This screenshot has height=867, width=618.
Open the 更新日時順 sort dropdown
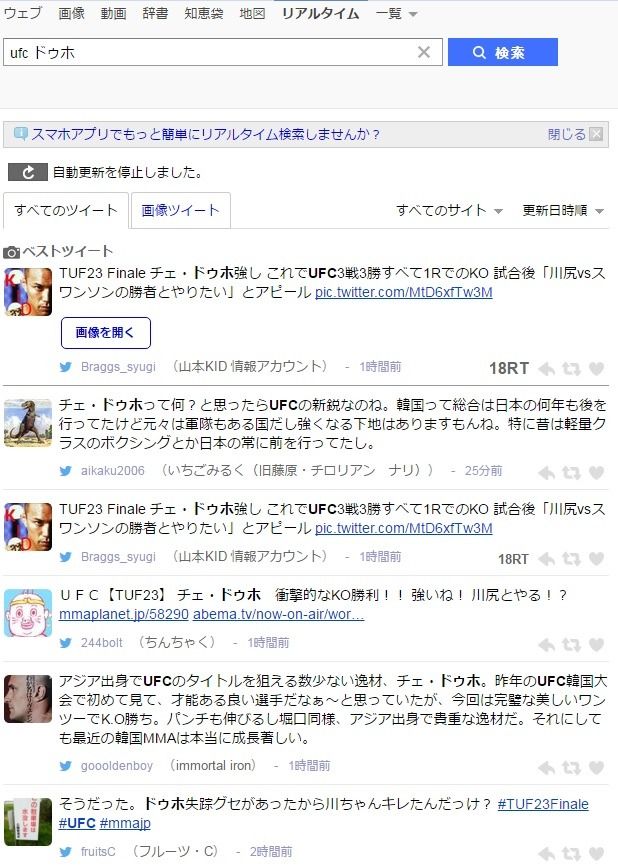tap(563, 210)
